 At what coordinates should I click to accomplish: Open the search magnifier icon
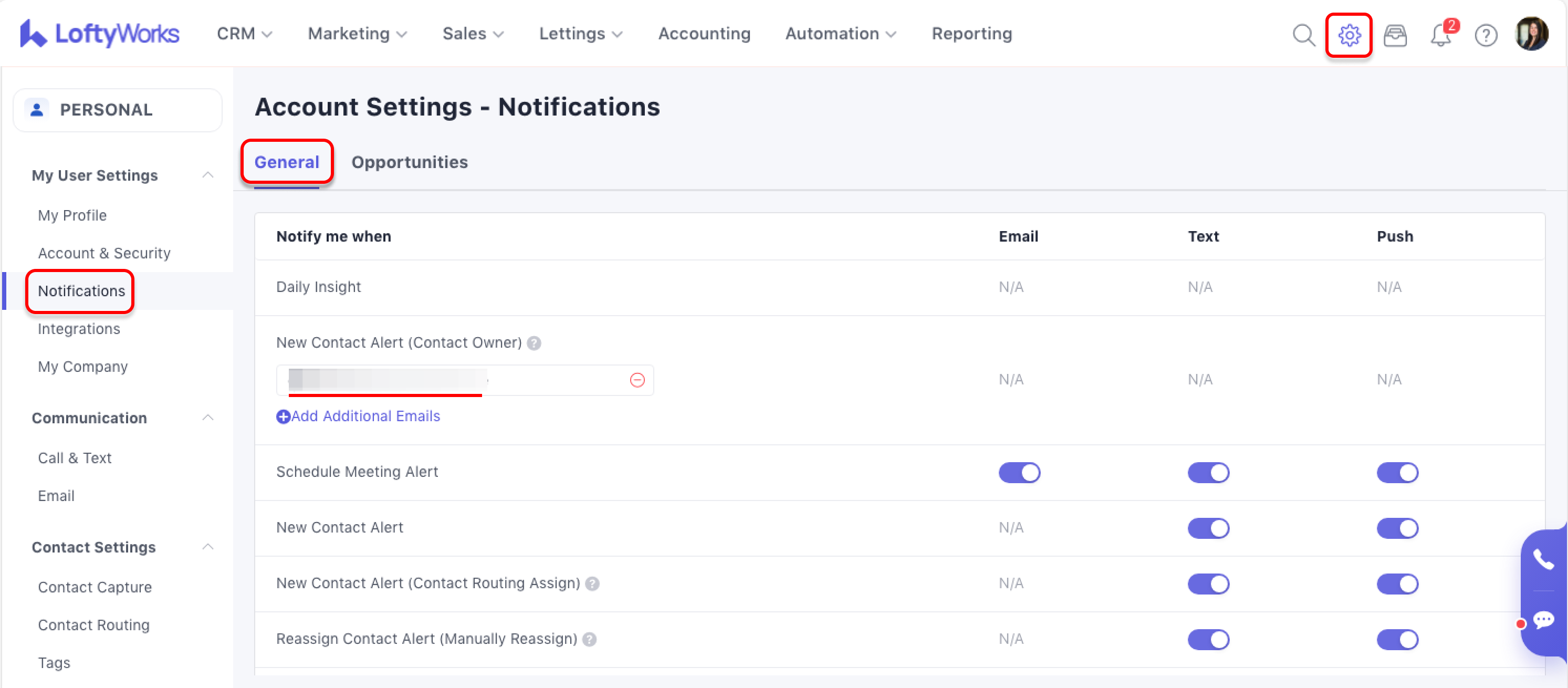coord(1303,35)
